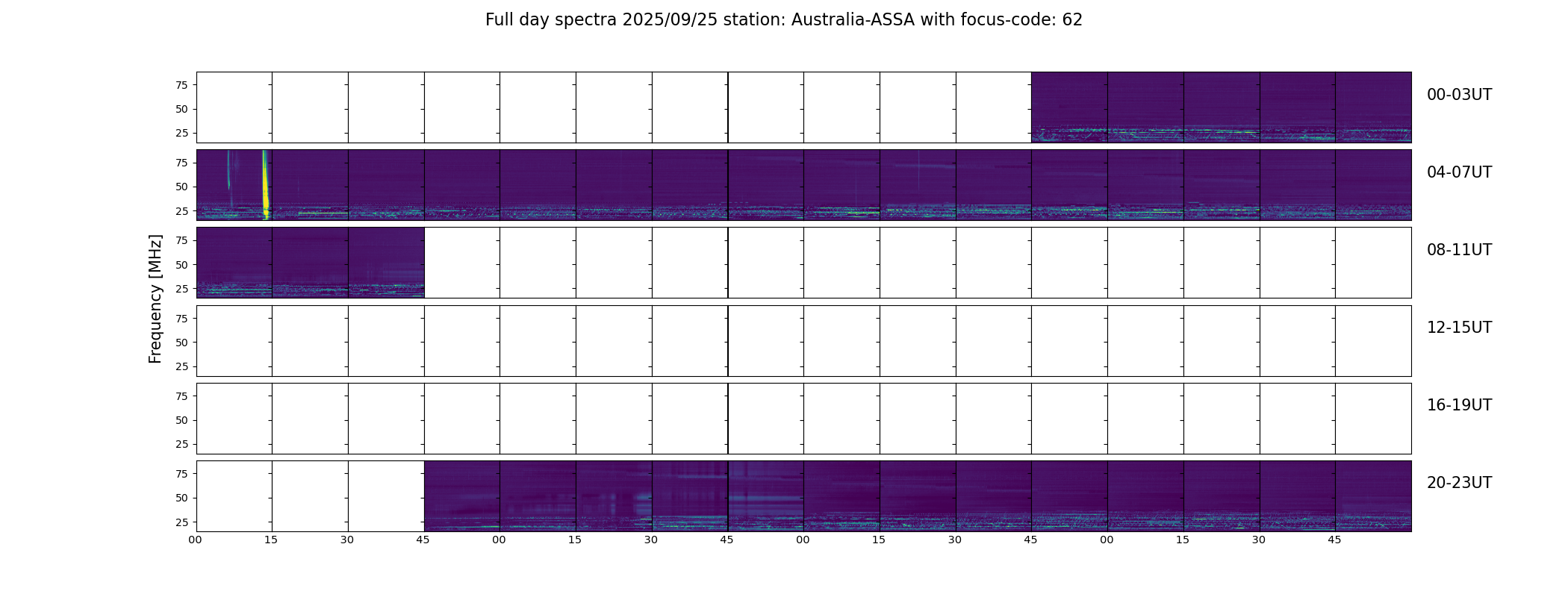Click the '00-03UT' row label
The image size is (1568, 597).
(1459, 95)
